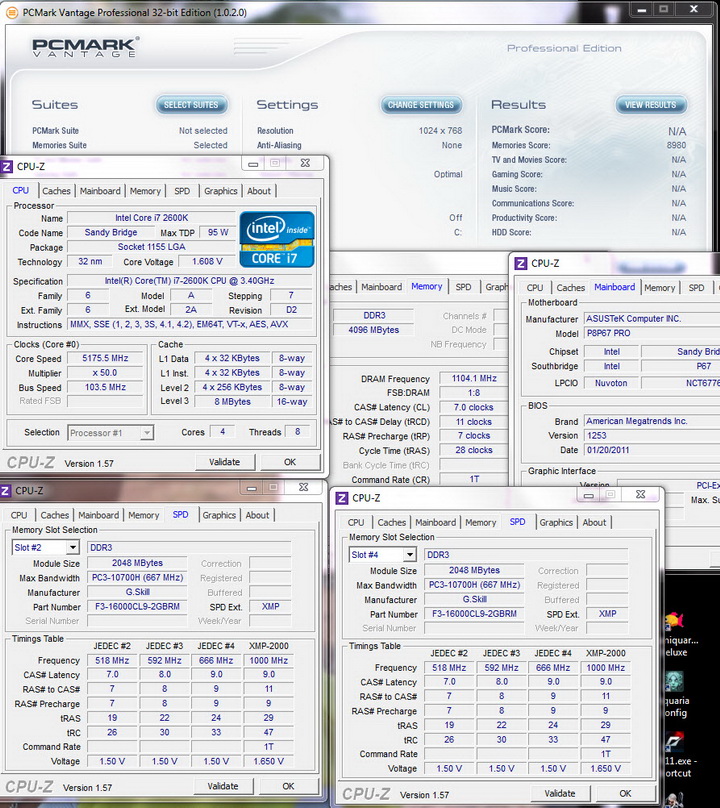Open the Slot #4 memory slot dropdown
Viewport: 720px width, 808px height.
pos(410,554)
